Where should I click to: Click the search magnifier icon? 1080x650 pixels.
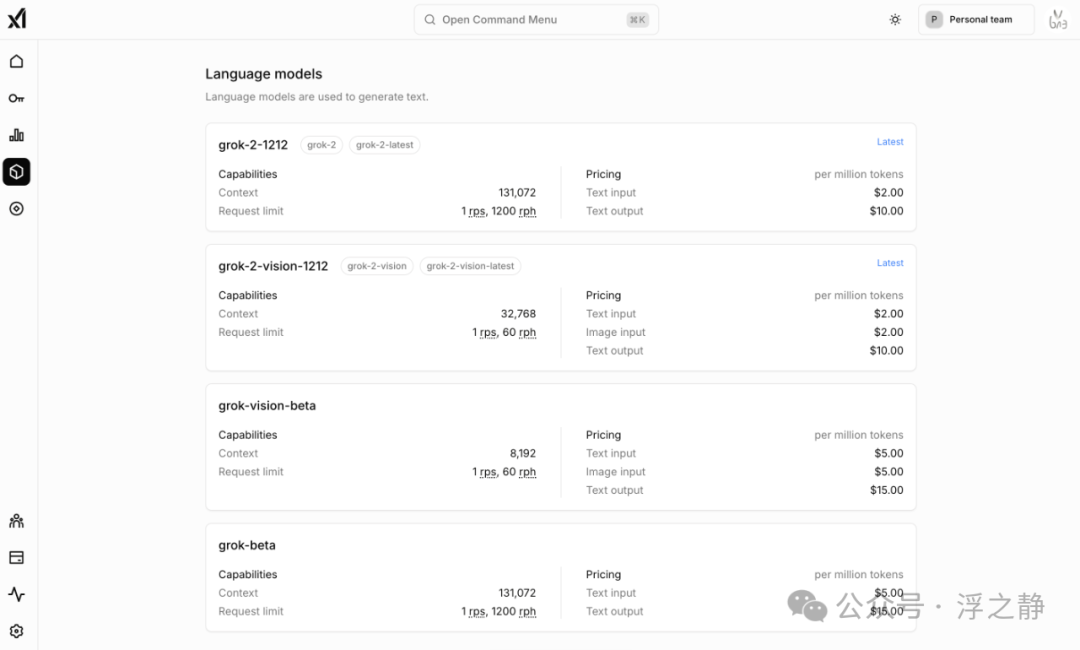430,19
